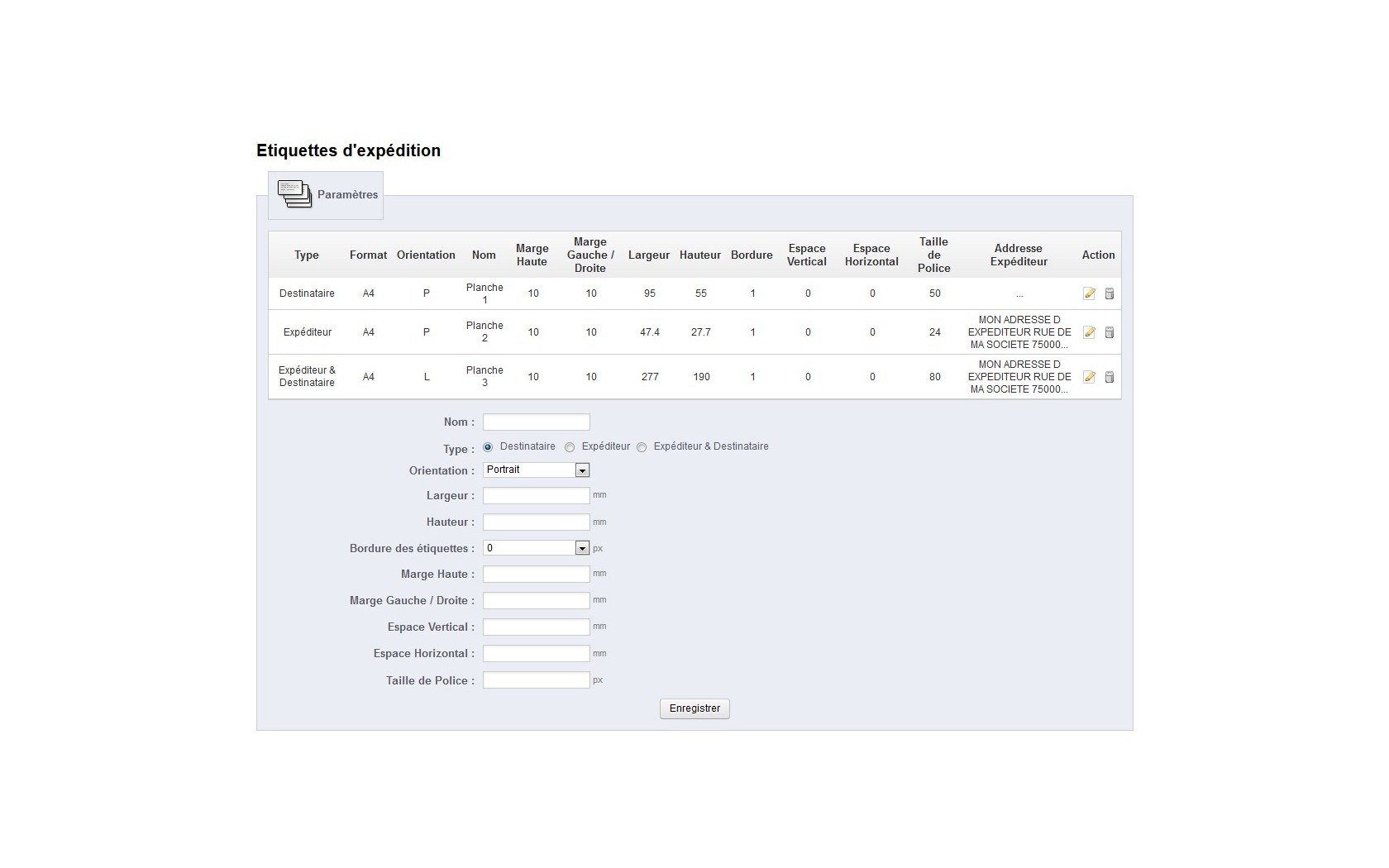Image resolution: width=1389 pixels, height=868 pixels.
Task: Choose Expéditeur & Destinataire radio option
Action: coord(642,447)
